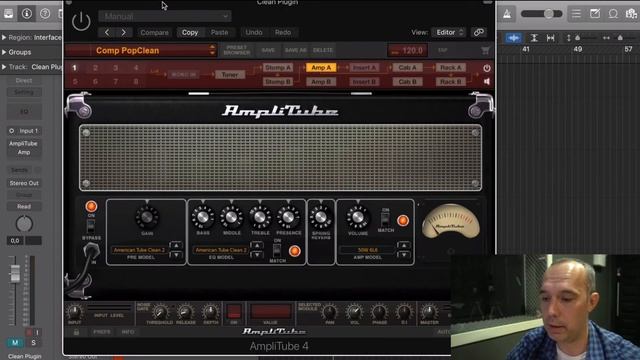Screen dimensions: 640x360
Task: Open the Logic note pad icon
Action: point(595,14)
